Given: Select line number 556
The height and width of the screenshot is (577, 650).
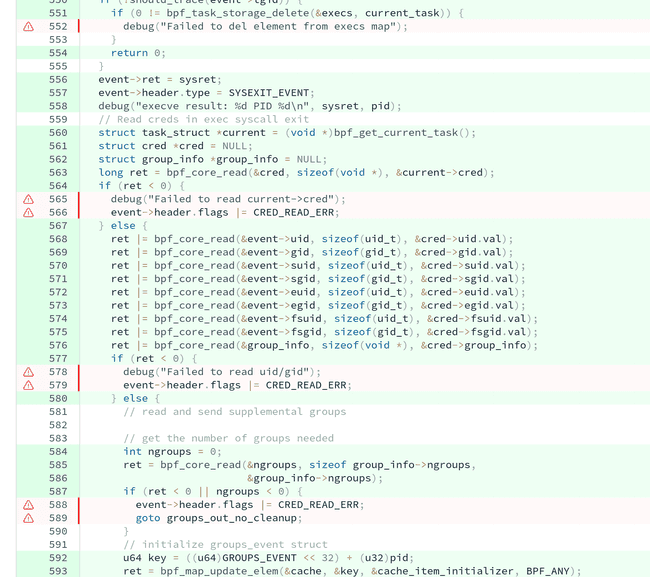Looking at the screenshot, I should [x=58, y=80].
